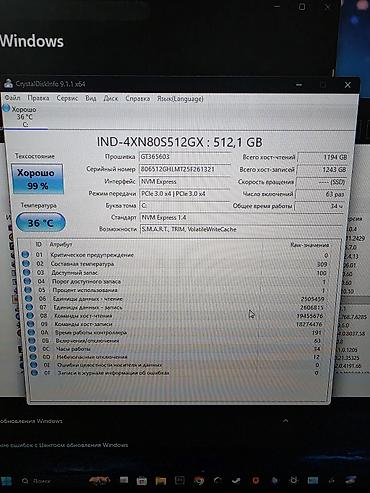Collapse Windows Update section chevron in background window
The image size is (370, 493).
pos(286,421)
